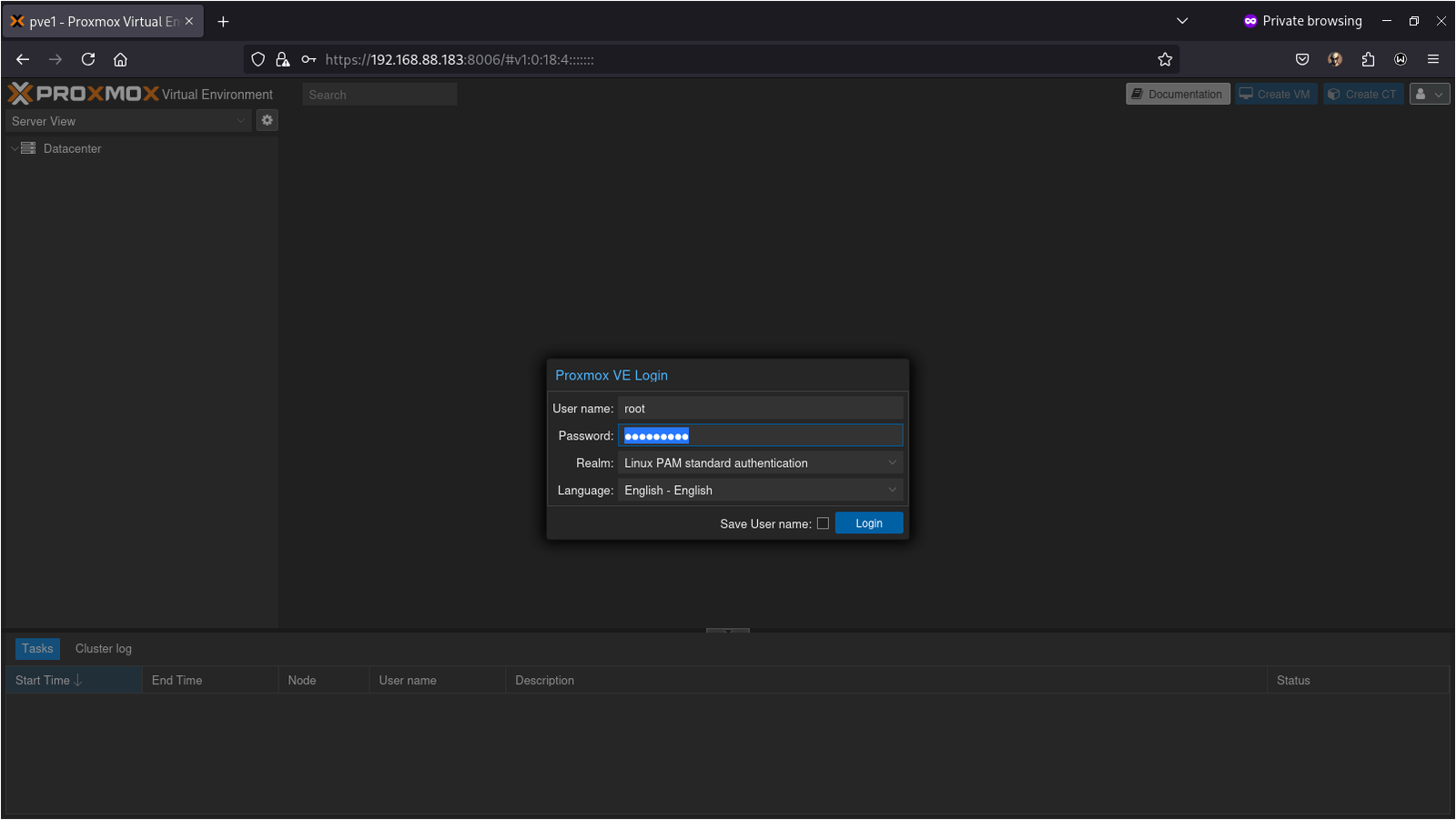Click the Password input field

tap(761, 436)
